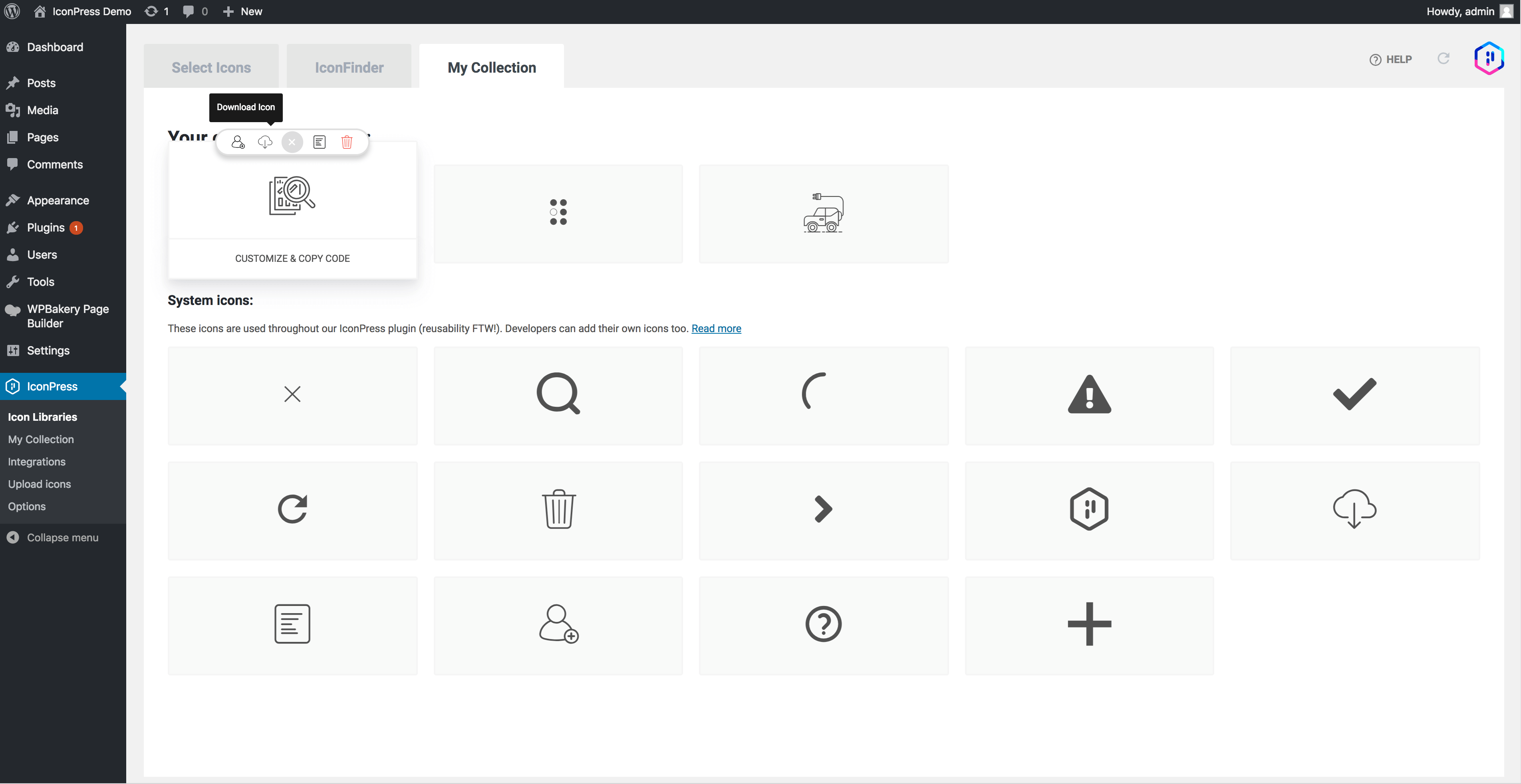Viewport: 1521px width, 784px height.
Task: Switch to the My Collection tab
Action: 491,67
